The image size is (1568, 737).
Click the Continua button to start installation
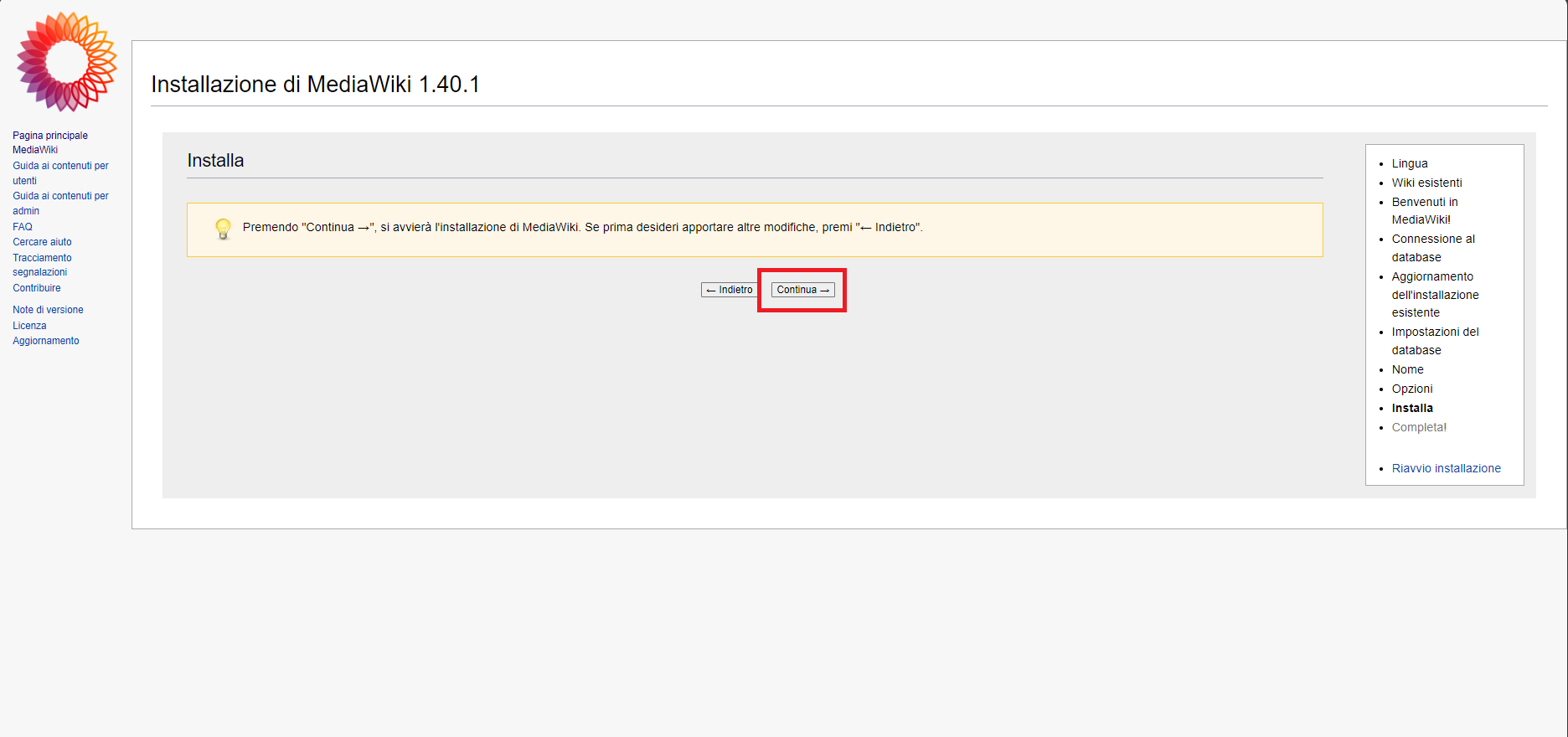pos(802,290)
